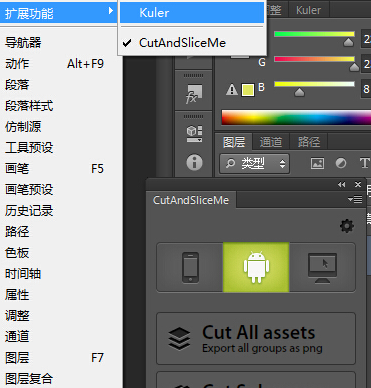The height and width of the screenshot is (388, 371).
Task: Open 画笔 panel menu entry
Action: [60, 169]
